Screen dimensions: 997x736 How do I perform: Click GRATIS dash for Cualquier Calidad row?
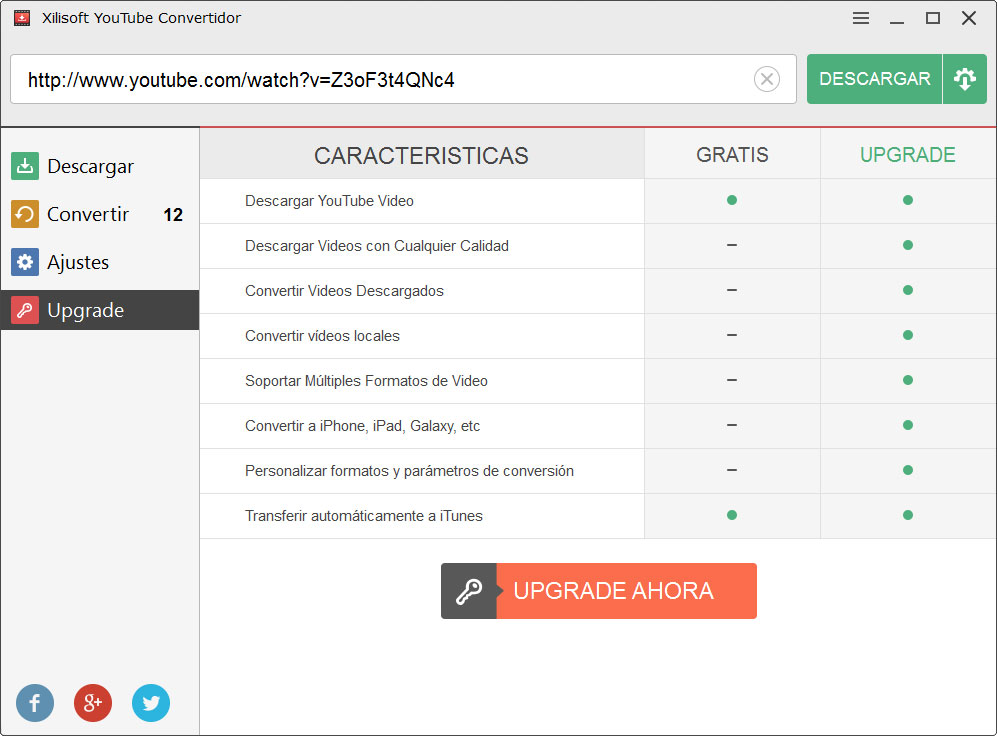[x=732, y=245]
